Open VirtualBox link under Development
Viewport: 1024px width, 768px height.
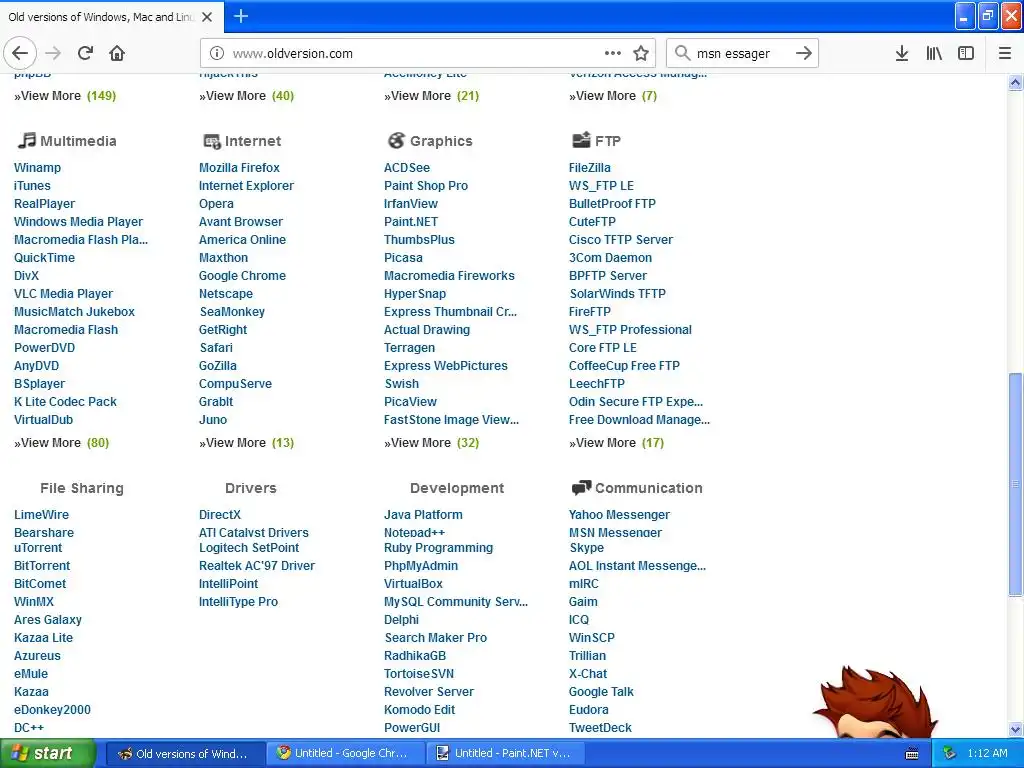pos(413,584)
